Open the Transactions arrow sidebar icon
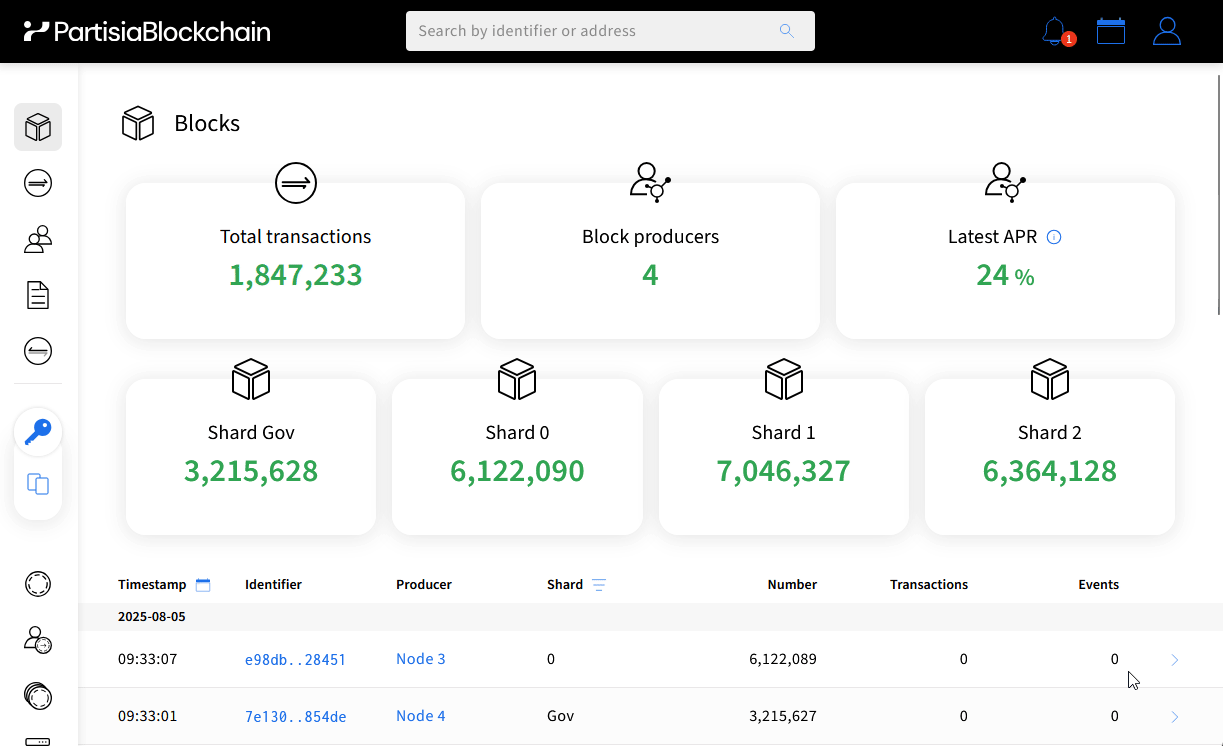 [38, 183]
